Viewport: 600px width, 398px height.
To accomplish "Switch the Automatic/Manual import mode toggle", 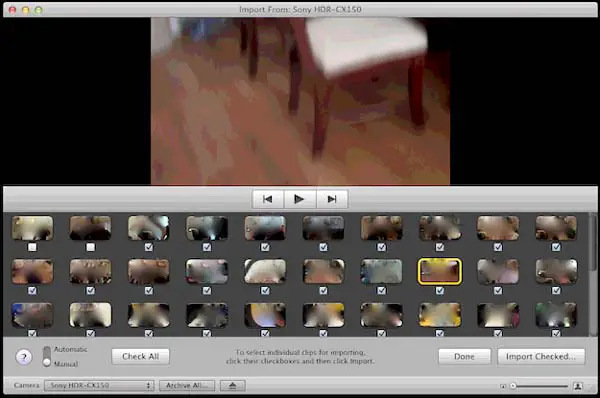I will point(47,356).
